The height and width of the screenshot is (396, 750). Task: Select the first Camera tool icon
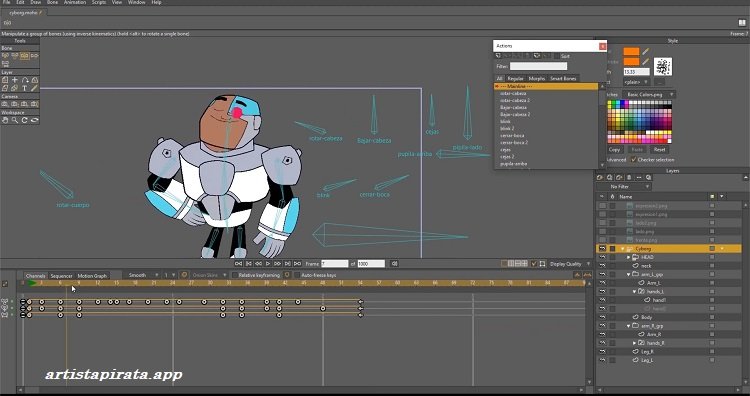(5, 104)
